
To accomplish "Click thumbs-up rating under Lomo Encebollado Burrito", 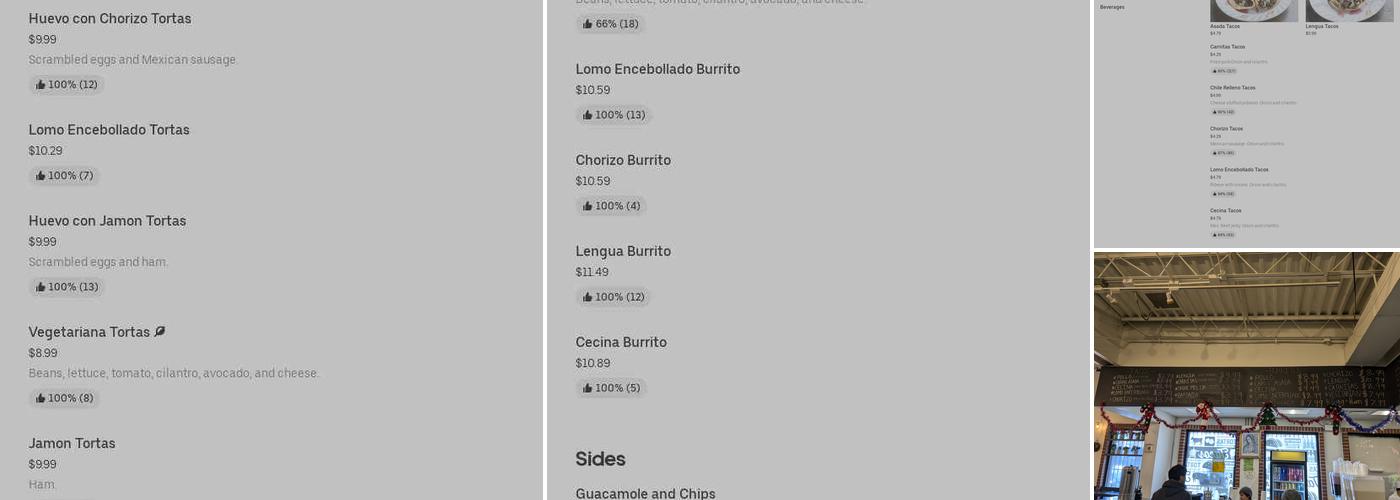I will click(613, 115).
